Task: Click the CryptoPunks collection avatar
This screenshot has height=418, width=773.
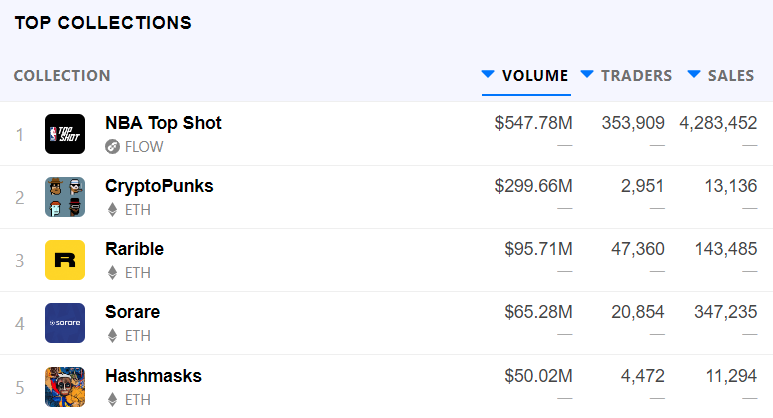Action: (65, 197)
